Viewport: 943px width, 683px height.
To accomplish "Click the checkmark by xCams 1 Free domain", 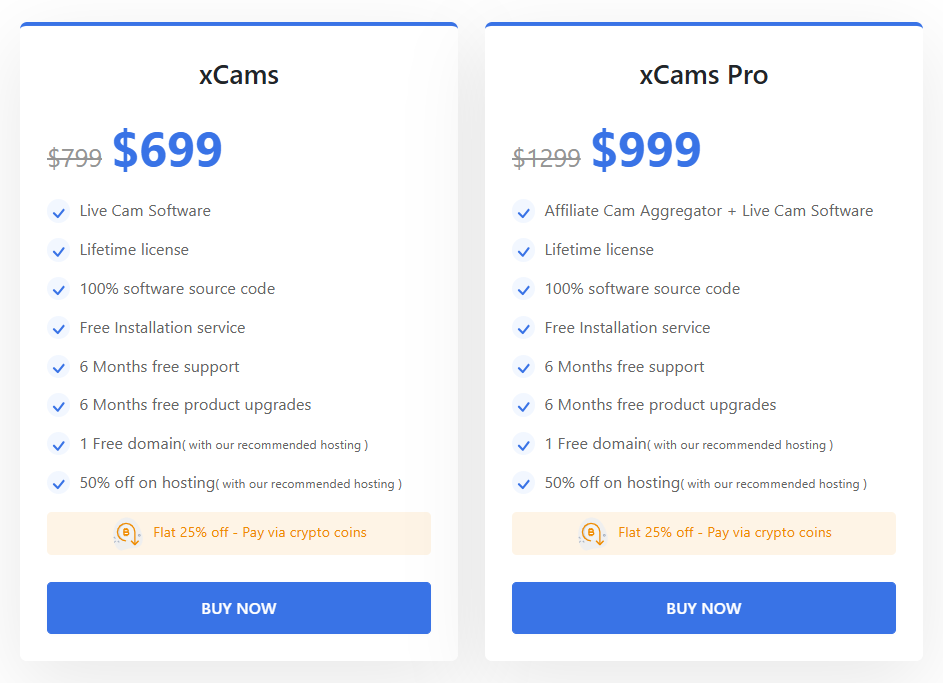I will pyautogui.click(x=58, y=444).
